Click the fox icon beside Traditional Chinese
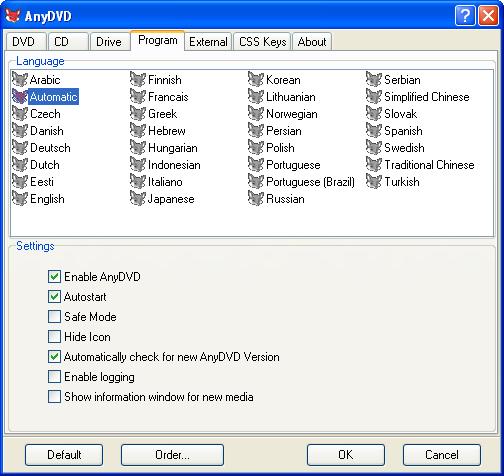The image size is (504, 476). pyautogui.click(x=374, y=164)
